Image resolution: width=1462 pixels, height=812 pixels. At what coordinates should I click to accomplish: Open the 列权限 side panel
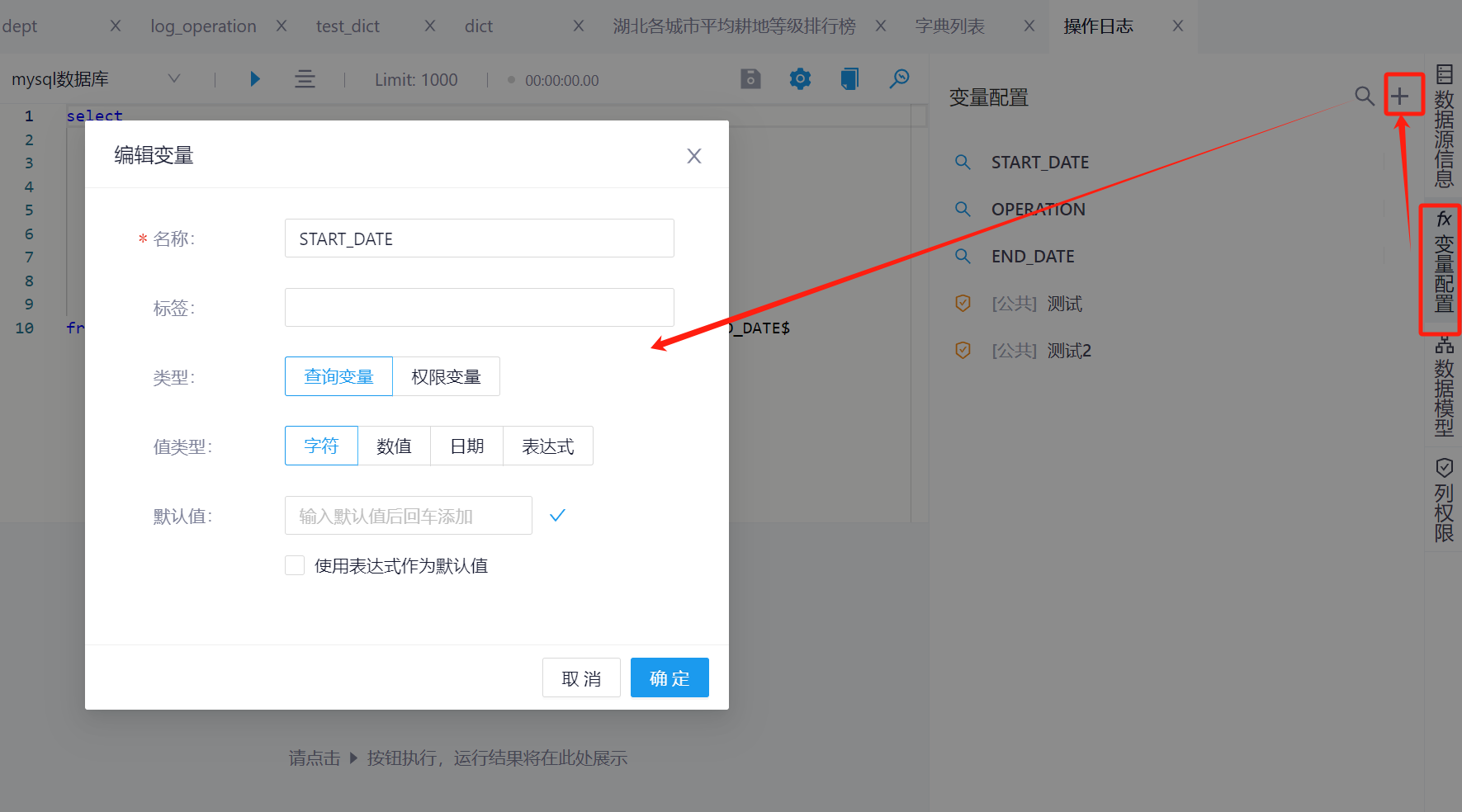point(1444,500)
